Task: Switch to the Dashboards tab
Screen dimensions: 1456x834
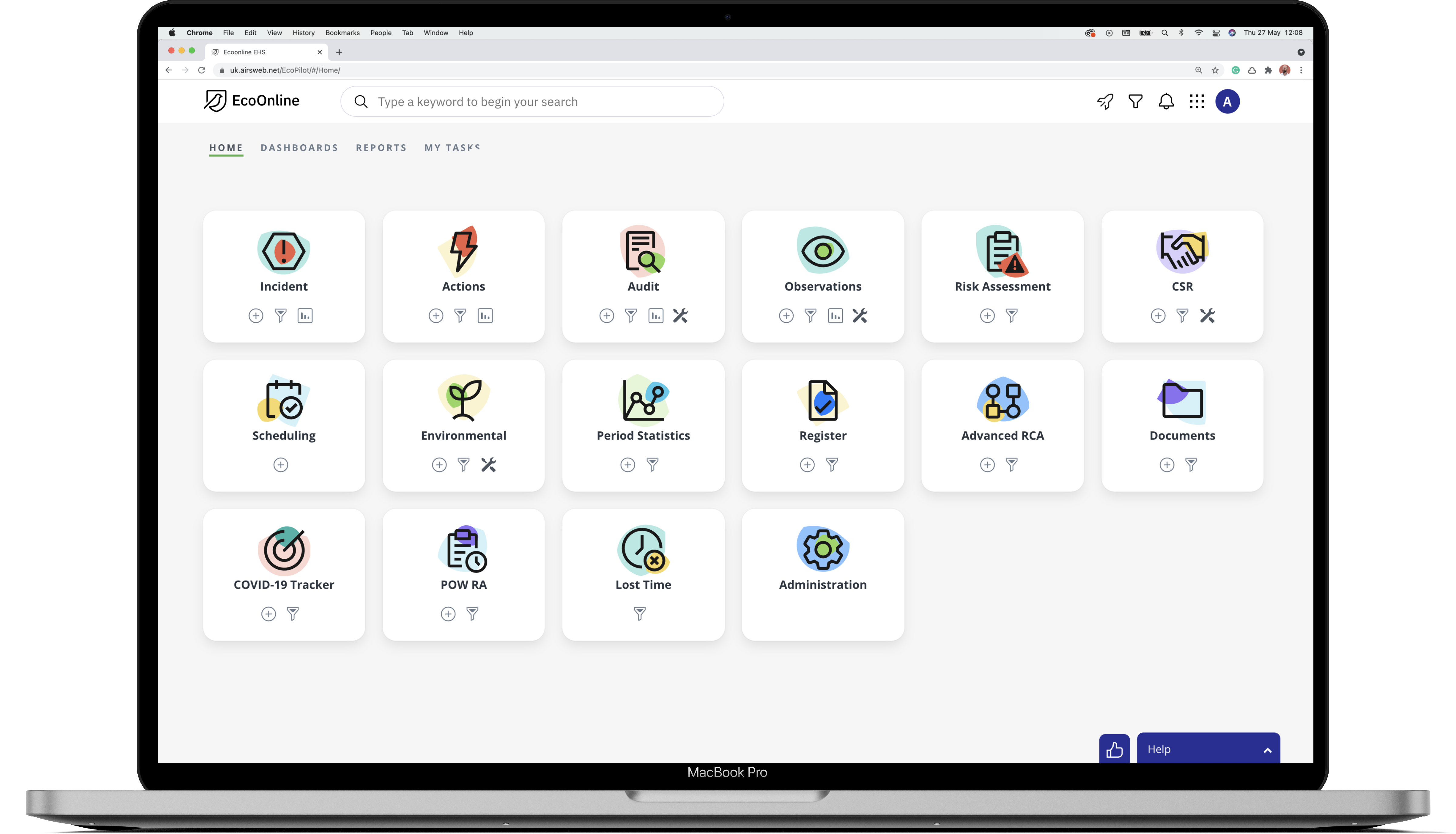Action: pos(299,148)
